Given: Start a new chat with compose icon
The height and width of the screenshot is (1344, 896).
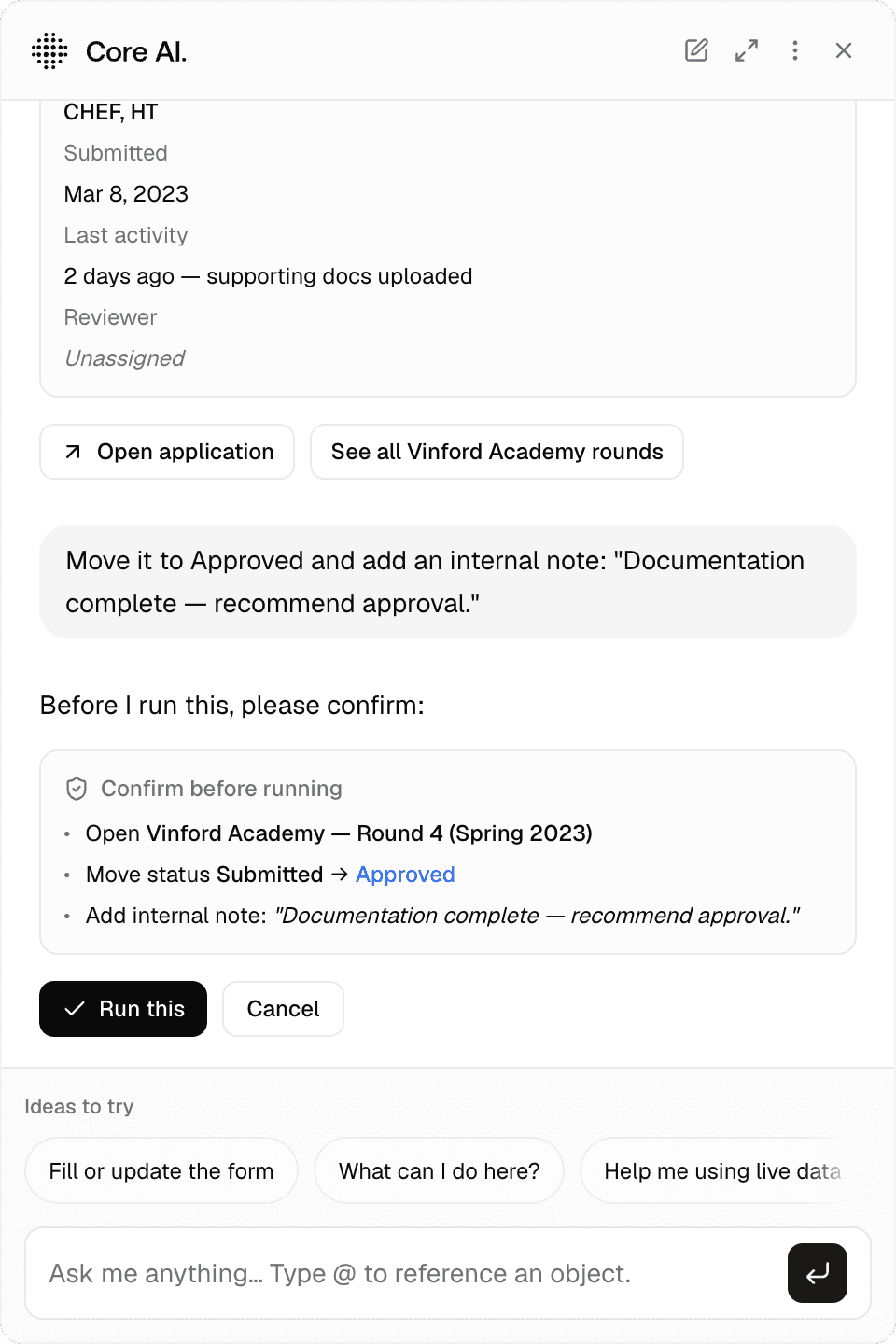Looking at the screenshot, I should pos(696,50).
